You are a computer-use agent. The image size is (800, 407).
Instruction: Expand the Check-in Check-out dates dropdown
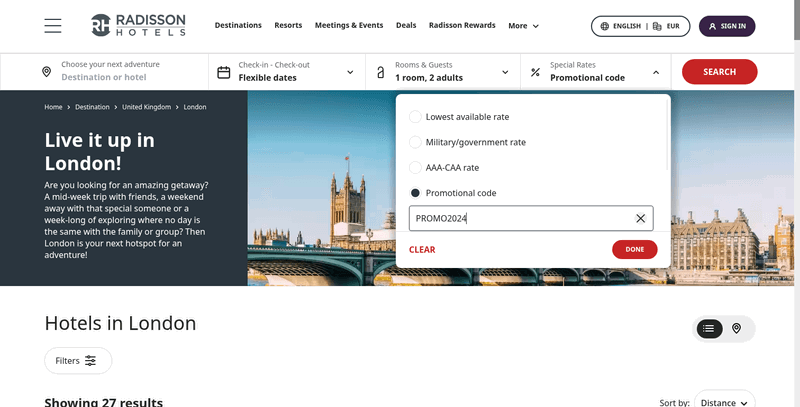pos(350,72)
